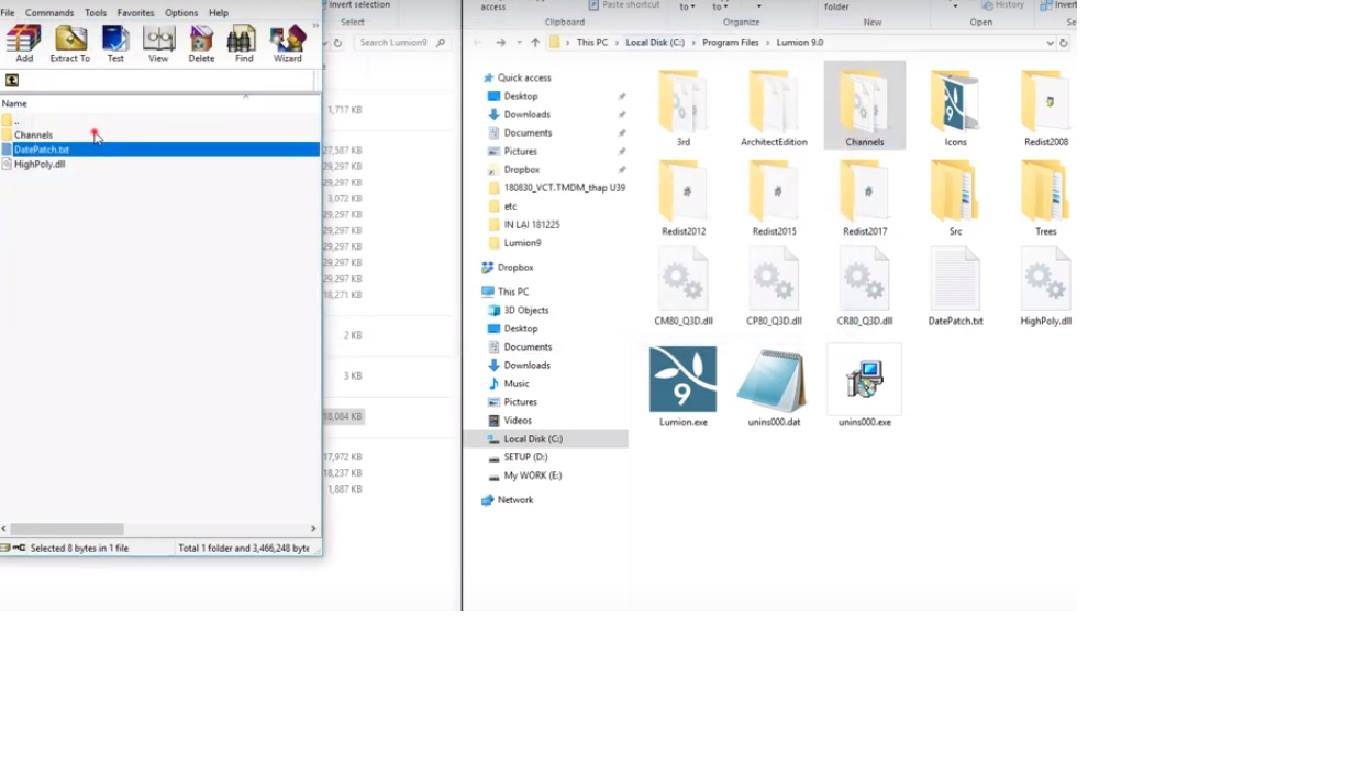
Task: Open the Channels folder in Explorer
Action: [864, 105]
